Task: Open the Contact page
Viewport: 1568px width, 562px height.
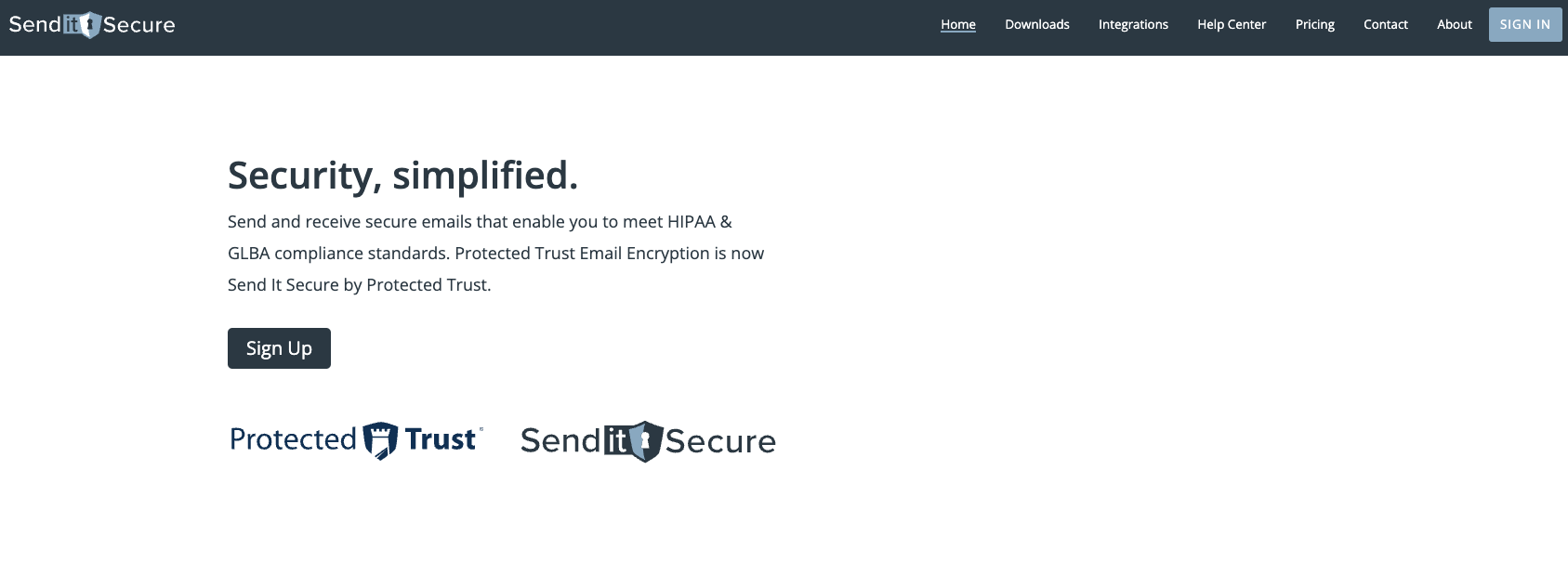Action: [1385, 24]
